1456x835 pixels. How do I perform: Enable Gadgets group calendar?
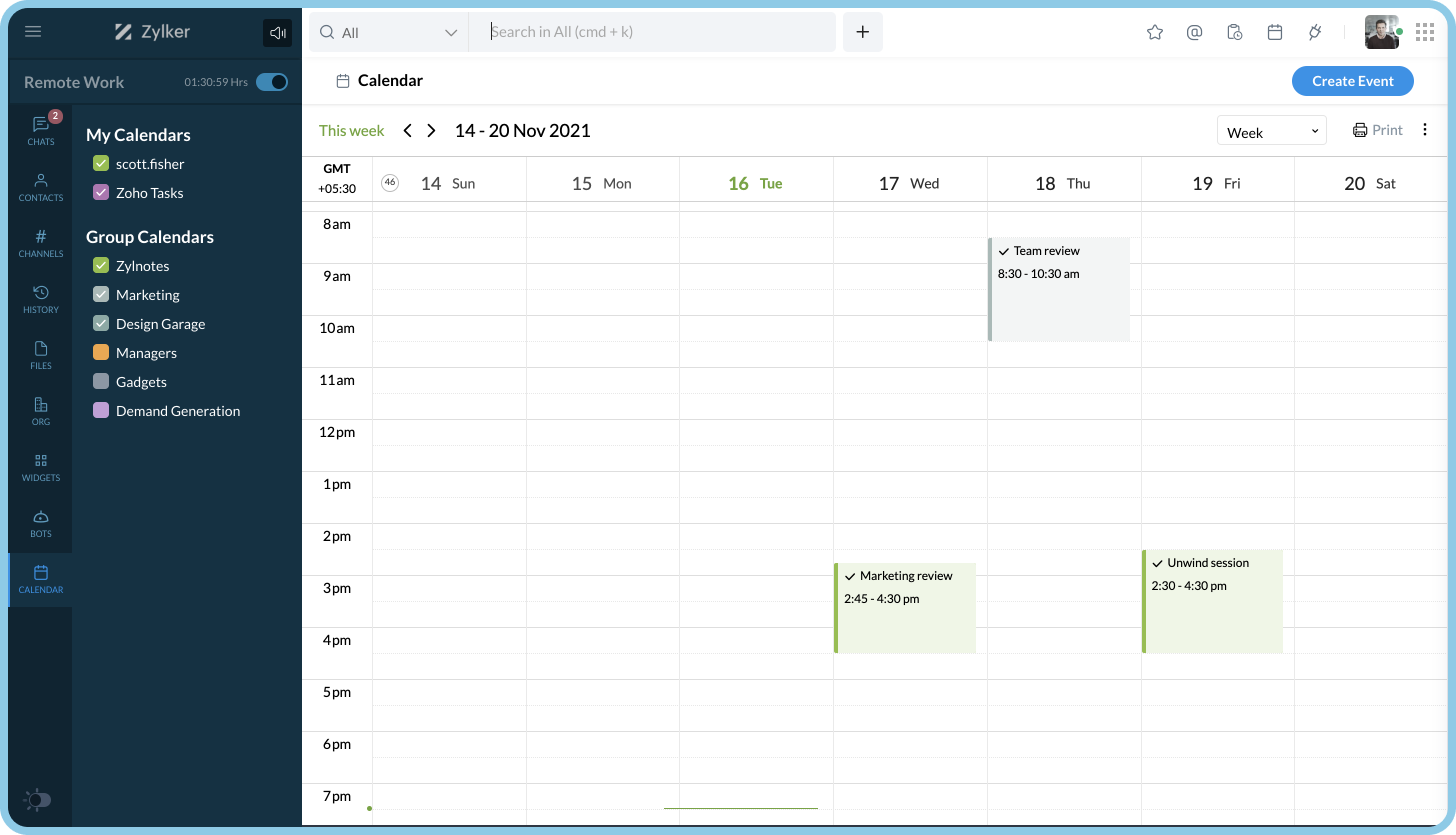tap(101, 381)
